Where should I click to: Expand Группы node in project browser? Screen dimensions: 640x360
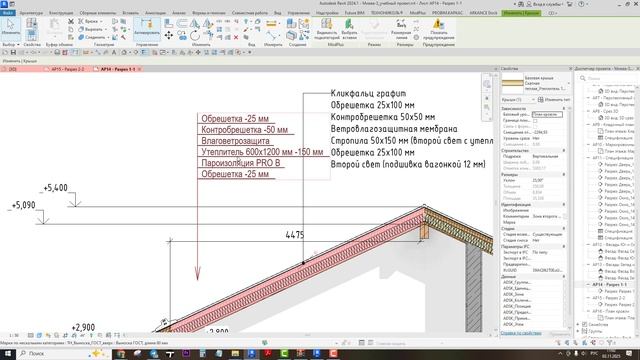[578, 331]
